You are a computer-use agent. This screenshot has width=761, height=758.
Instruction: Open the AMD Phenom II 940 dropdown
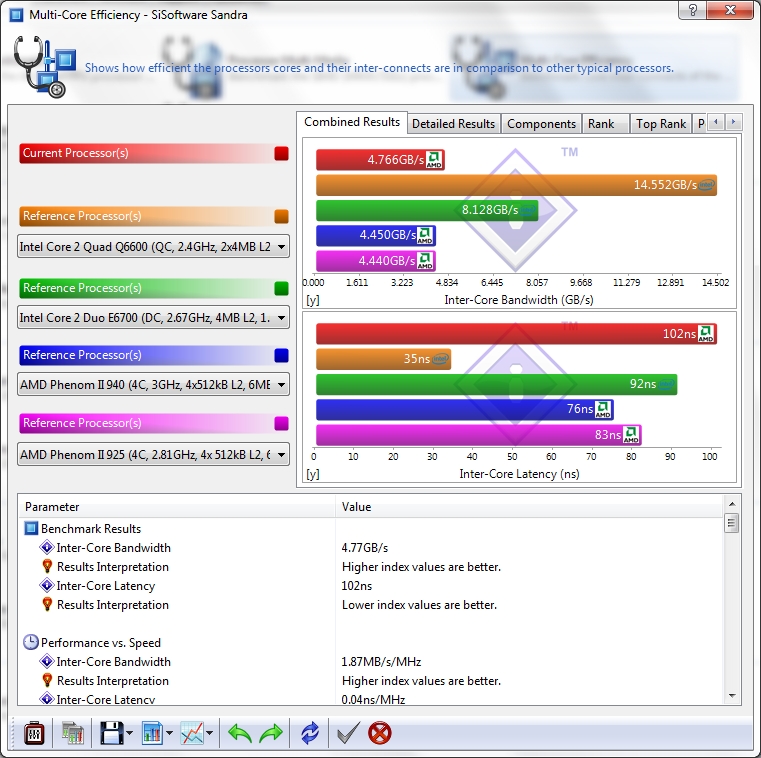click(153, 384)
